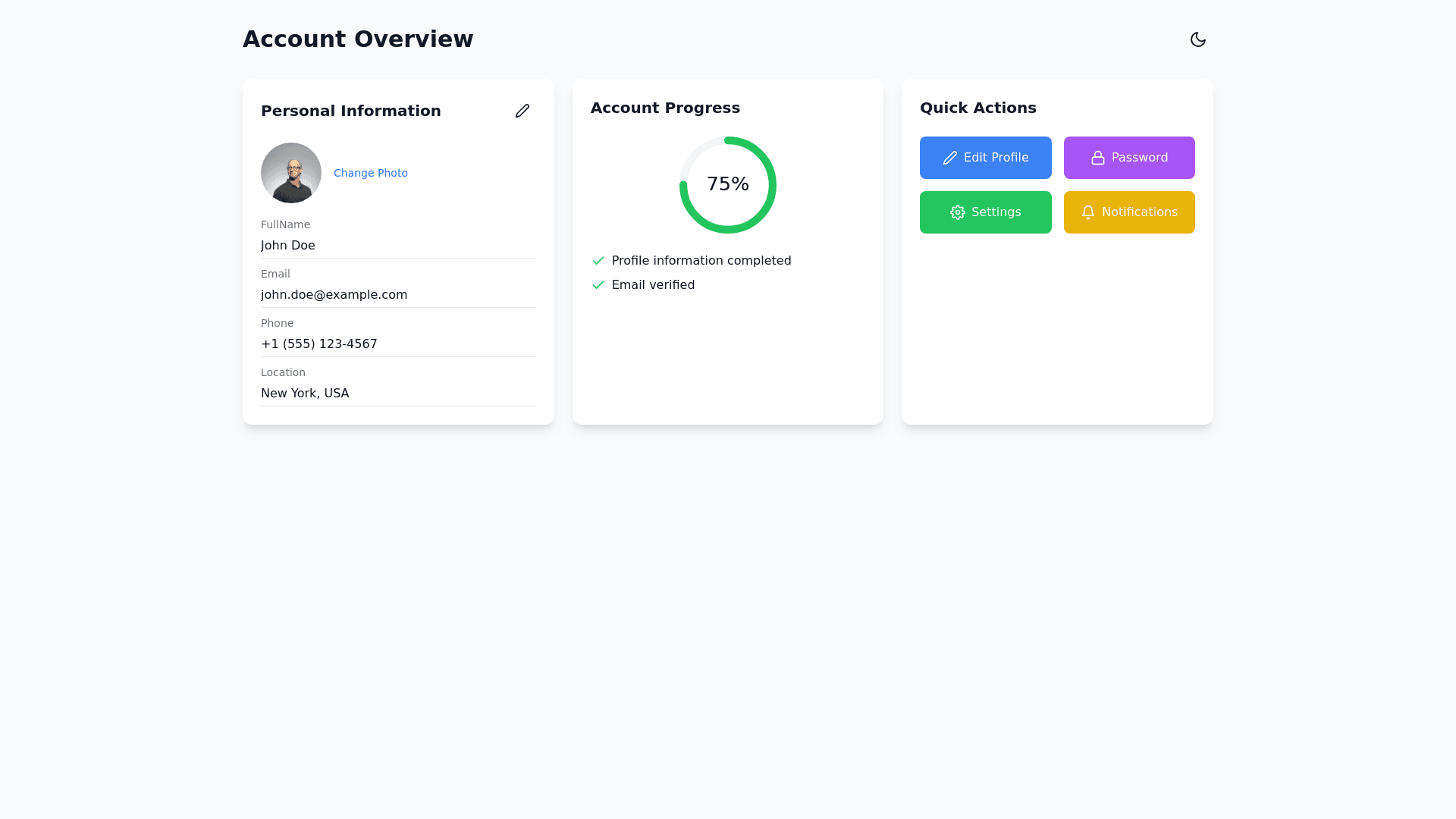Click the profile avatar photo

(291, 173)
